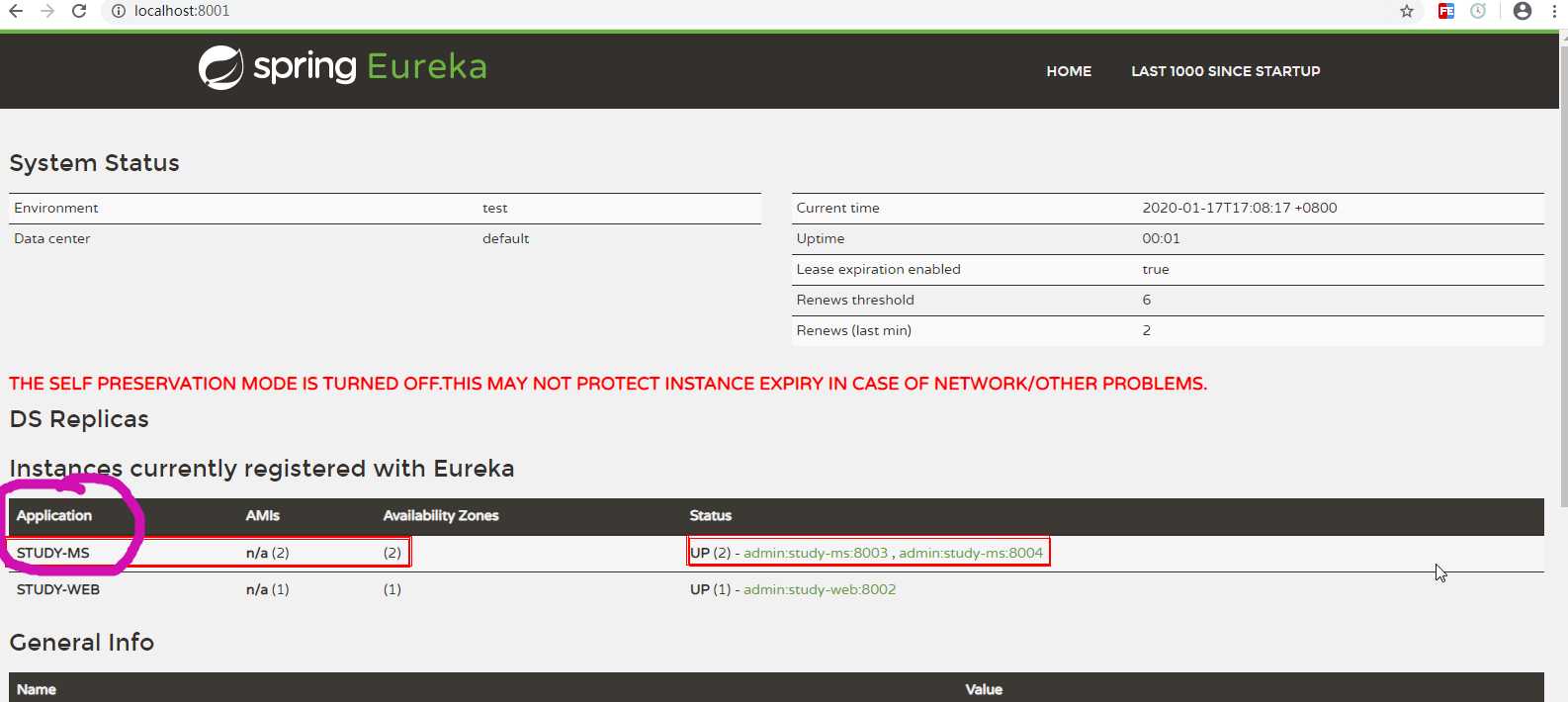Click the (1) availability zones cell
1568x702 pixels.
coord(392,589)
